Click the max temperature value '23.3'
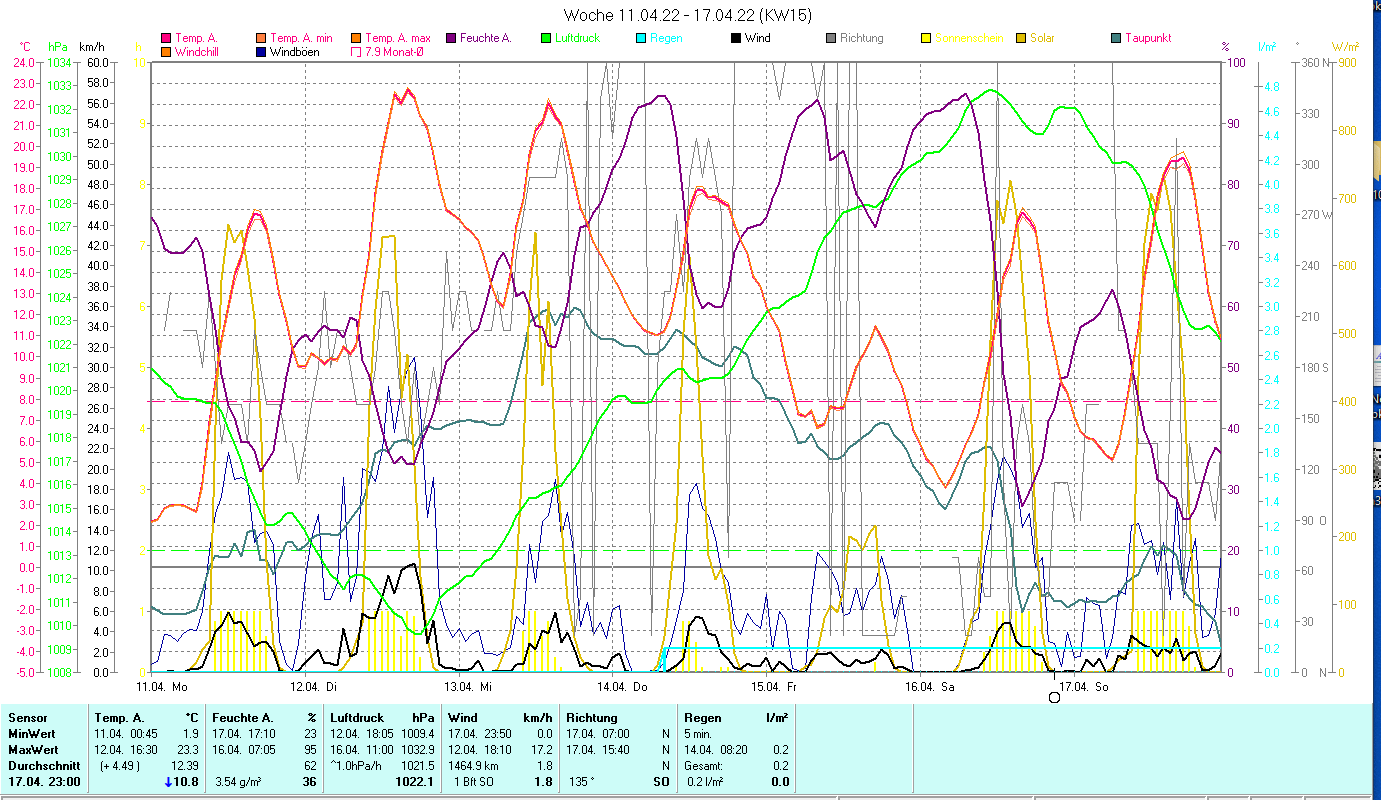The width and height of the screenshot is (1381, 800). coord(187,749)
